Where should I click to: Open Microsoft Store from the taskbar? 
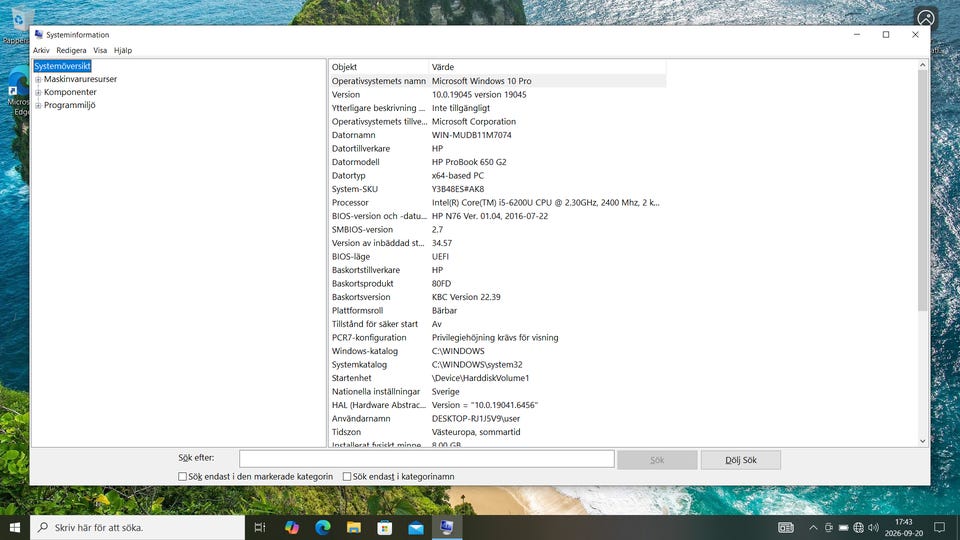[384, 527]
